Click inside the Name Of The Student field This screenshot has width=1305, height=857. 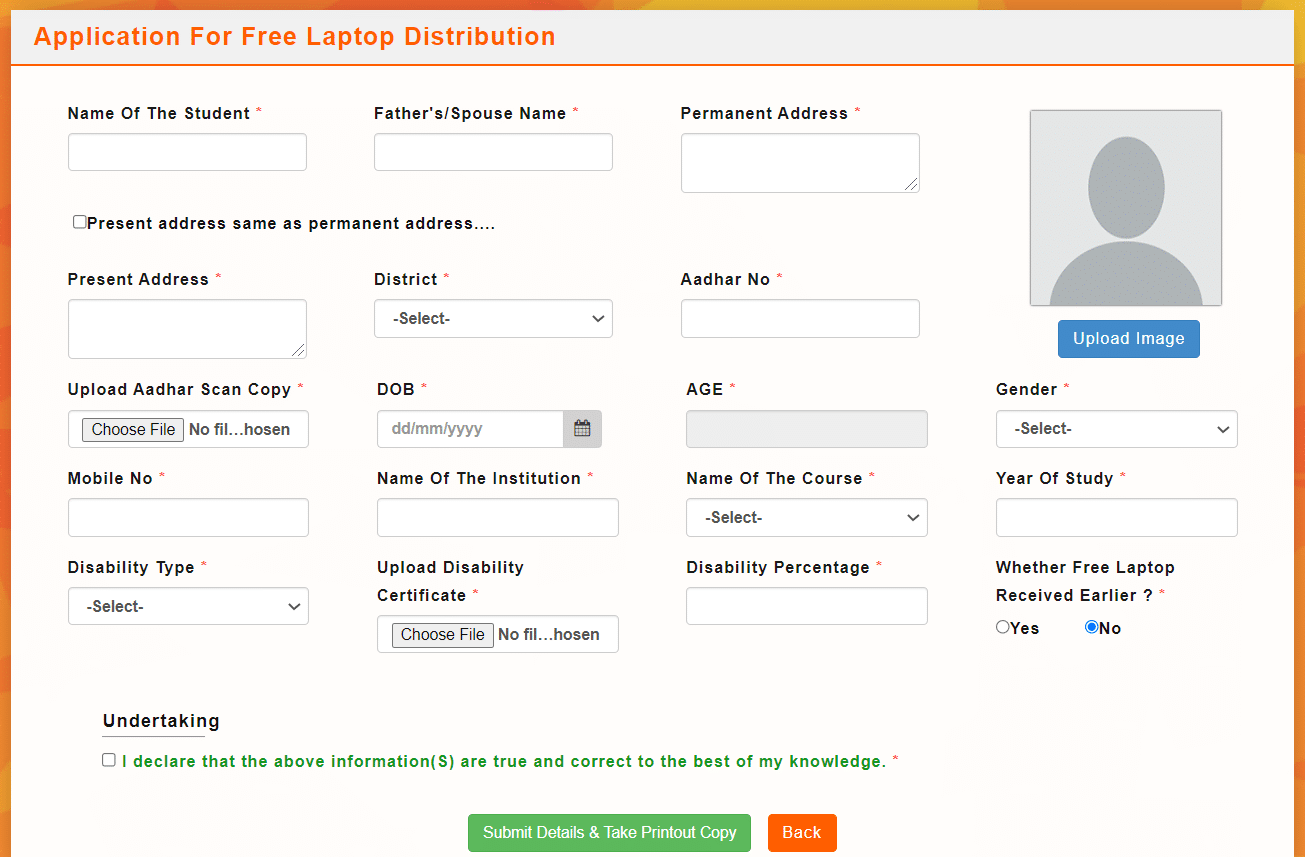click(x=187, y=151)
